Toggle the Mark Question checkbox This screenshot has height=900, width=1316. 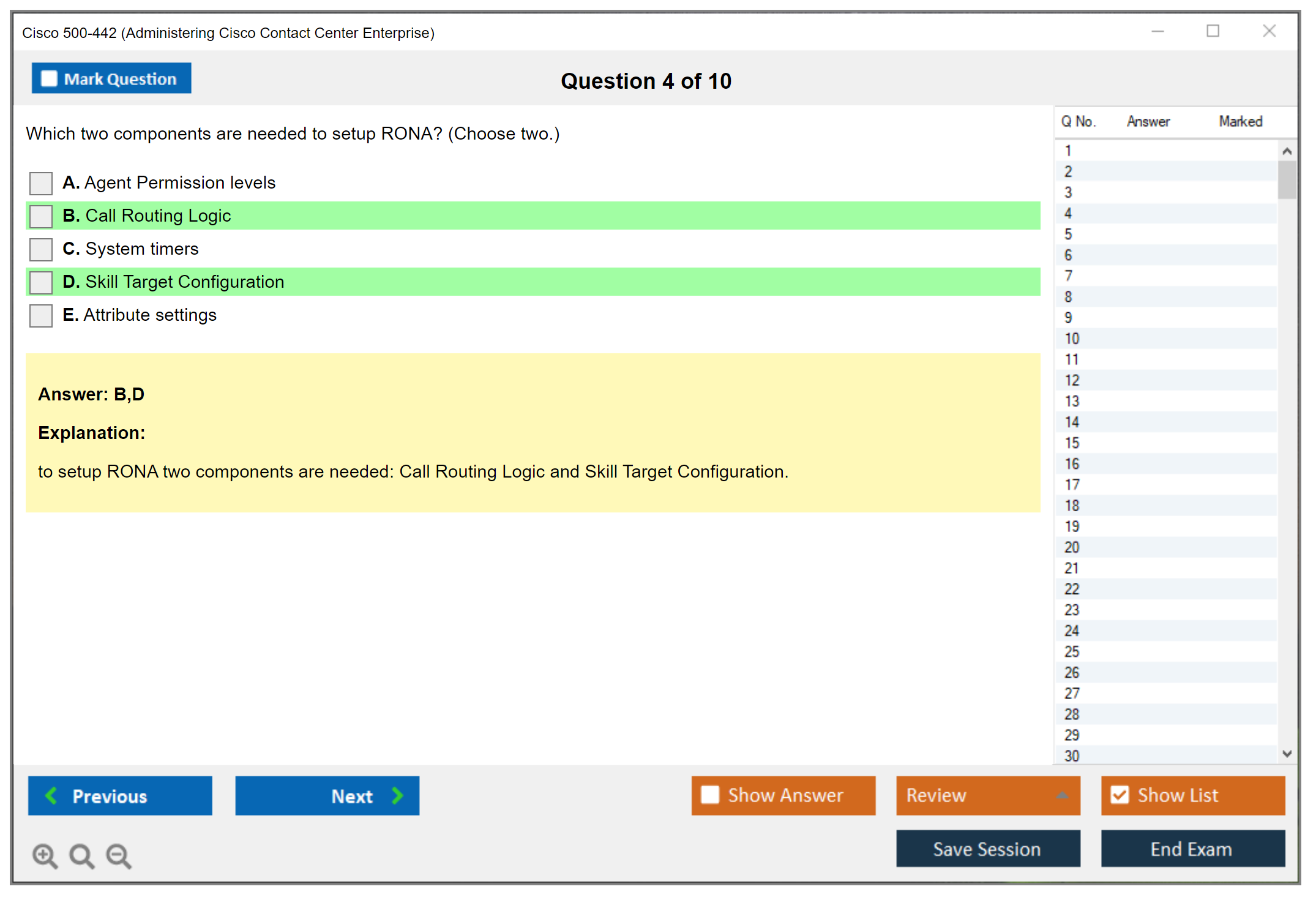49,78
